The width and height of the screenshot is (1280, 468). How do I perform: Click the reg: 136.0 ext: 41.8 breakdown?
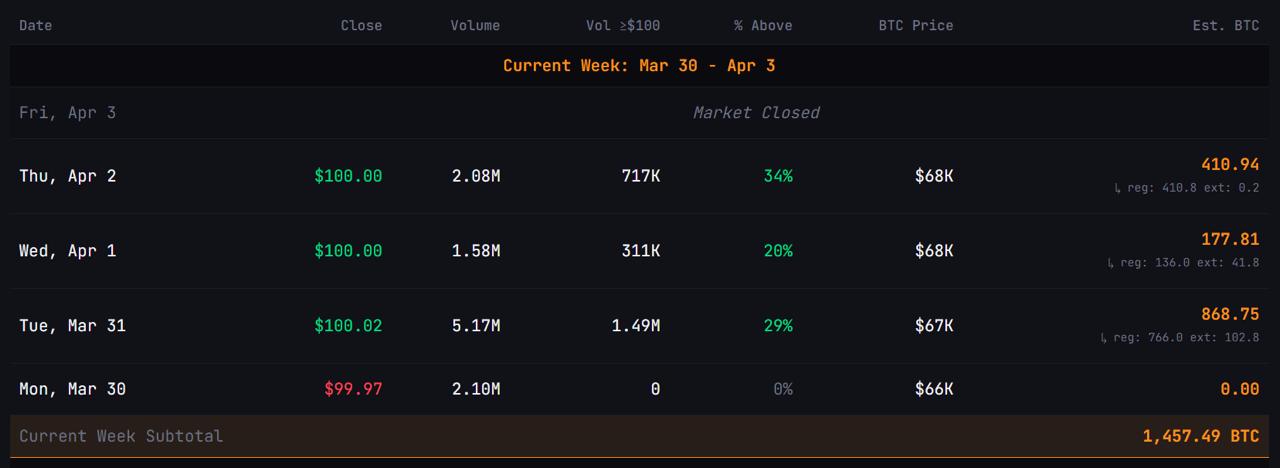[x=1183, y=263]
